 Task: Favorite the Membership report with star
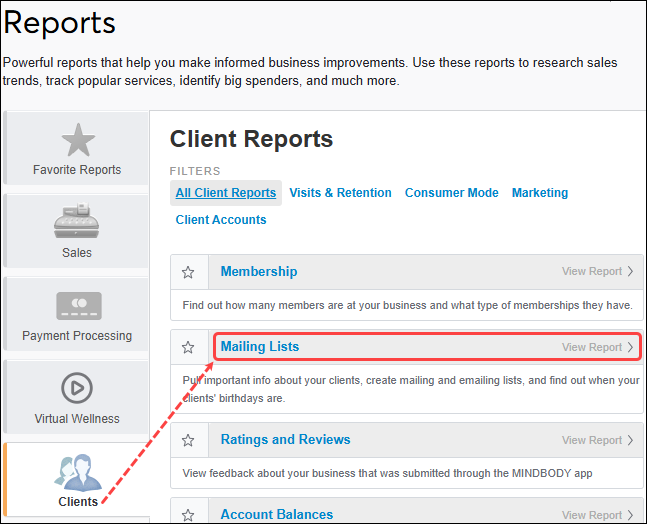pos(188,272)
